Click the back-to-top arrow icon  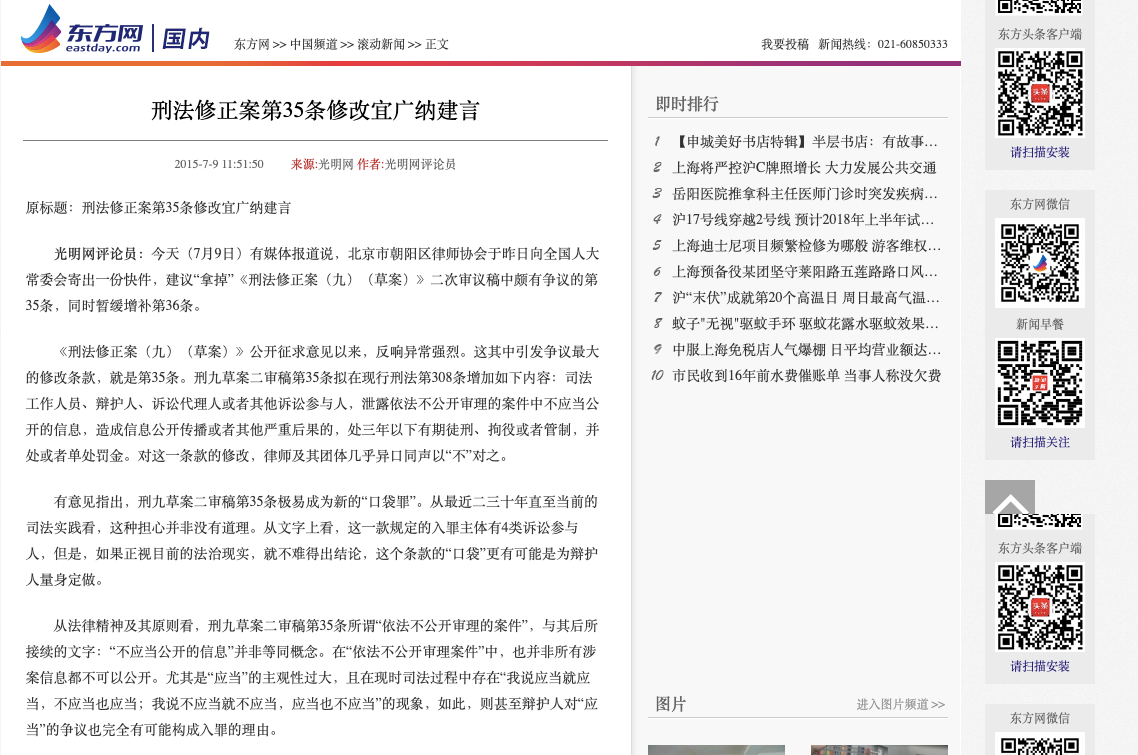pyautogui.click(x=1009, y=498)
